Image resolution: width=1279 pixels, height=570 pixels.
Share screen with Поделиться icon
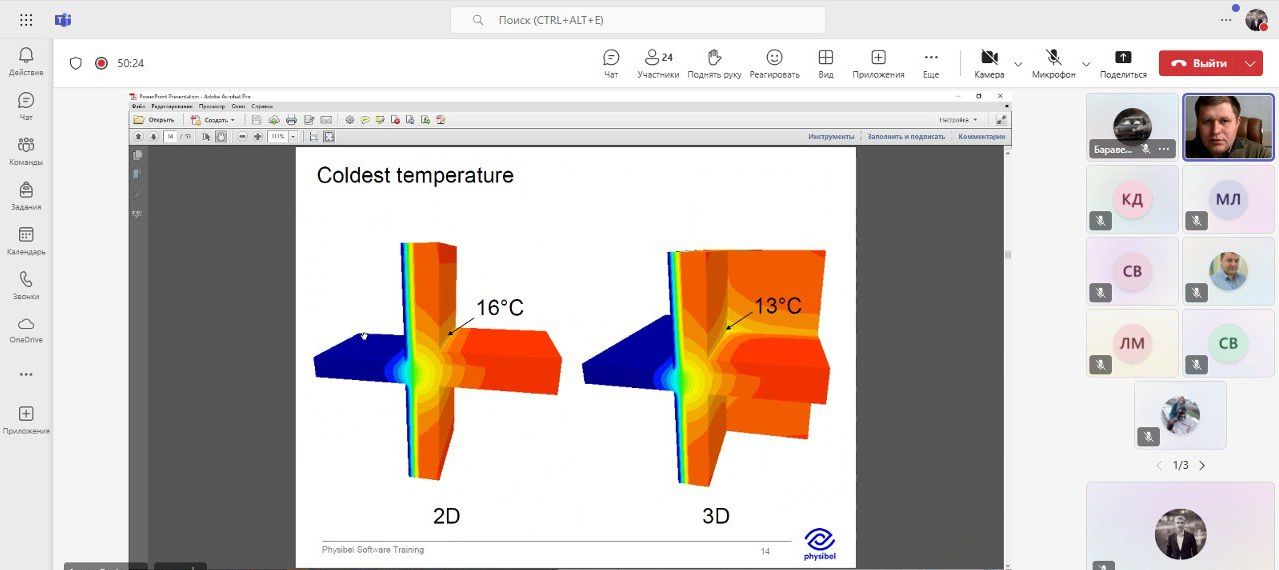[1123, 64]
